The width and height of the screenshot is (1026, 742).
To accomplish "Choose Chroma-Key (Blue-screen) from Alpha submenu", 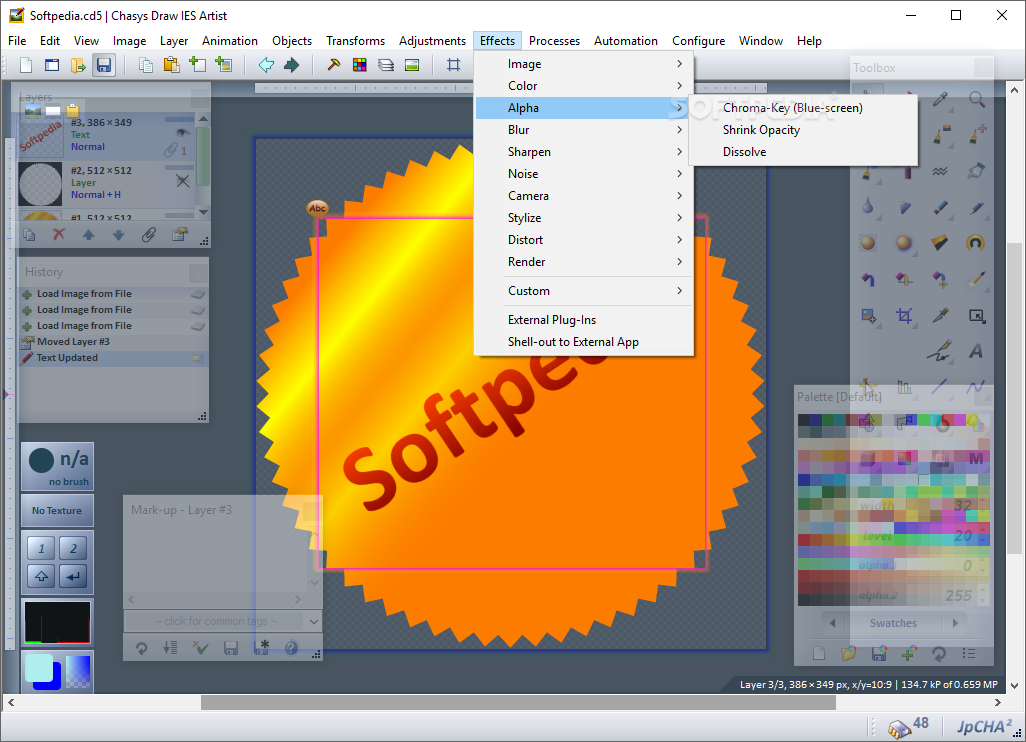I will (803, 108).
